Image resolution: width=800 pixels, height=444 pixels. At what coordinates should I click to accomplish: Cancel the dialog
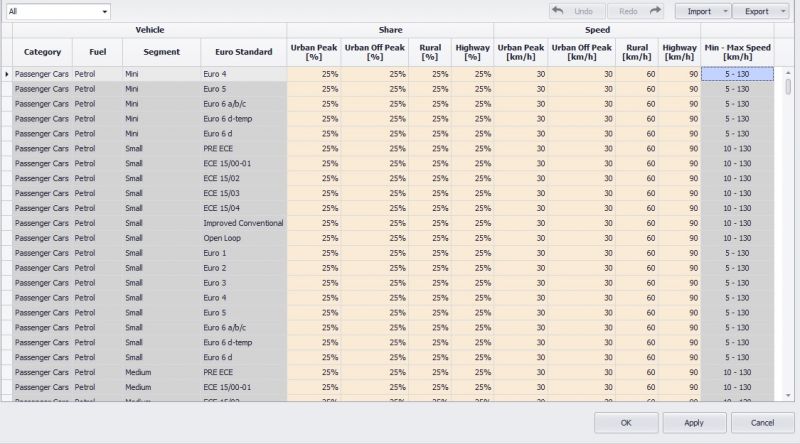pyautogui.click(x=762, y=423)
